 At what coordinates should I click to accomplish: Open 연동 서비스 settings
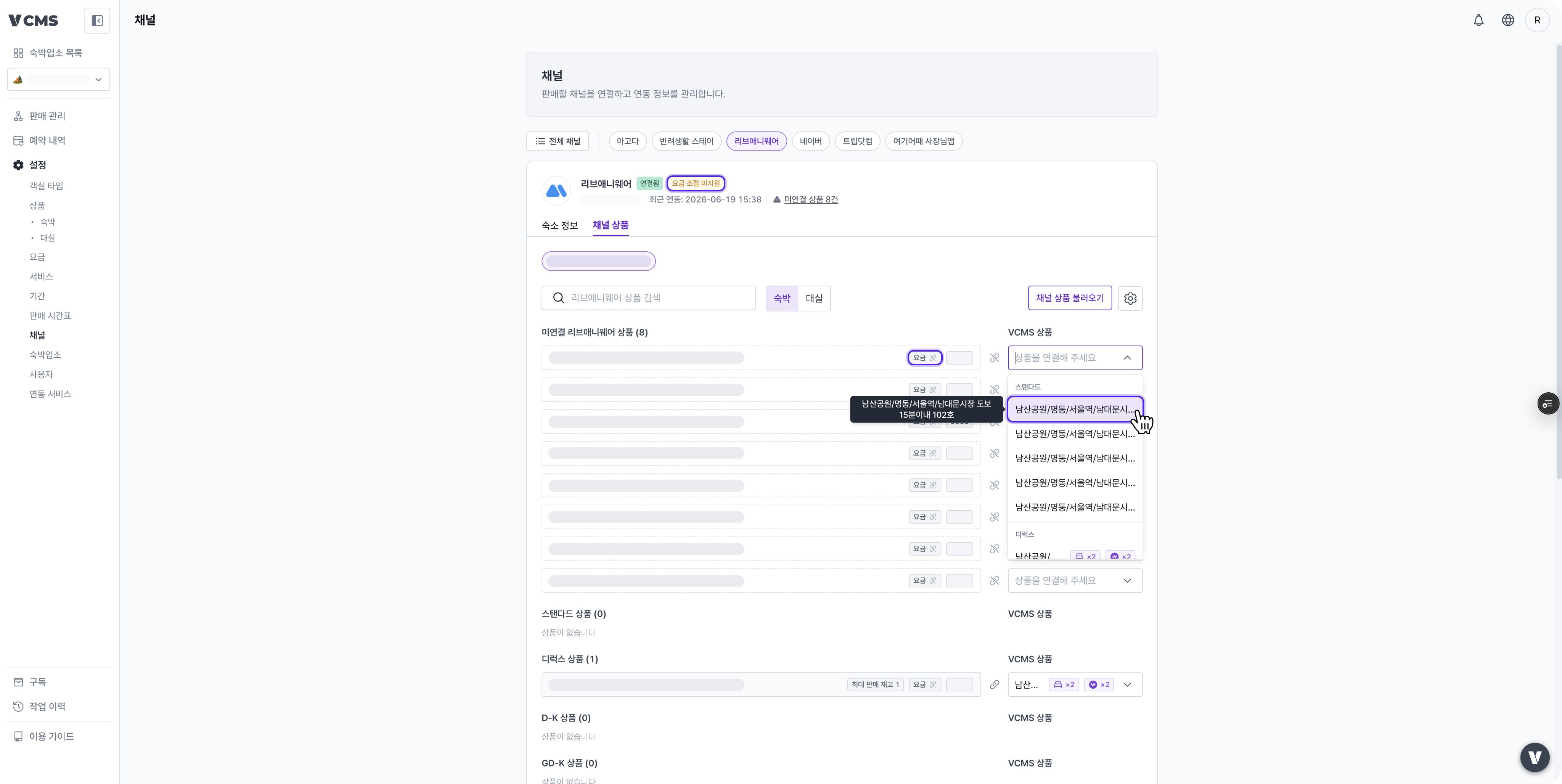[x=50, y=394]
